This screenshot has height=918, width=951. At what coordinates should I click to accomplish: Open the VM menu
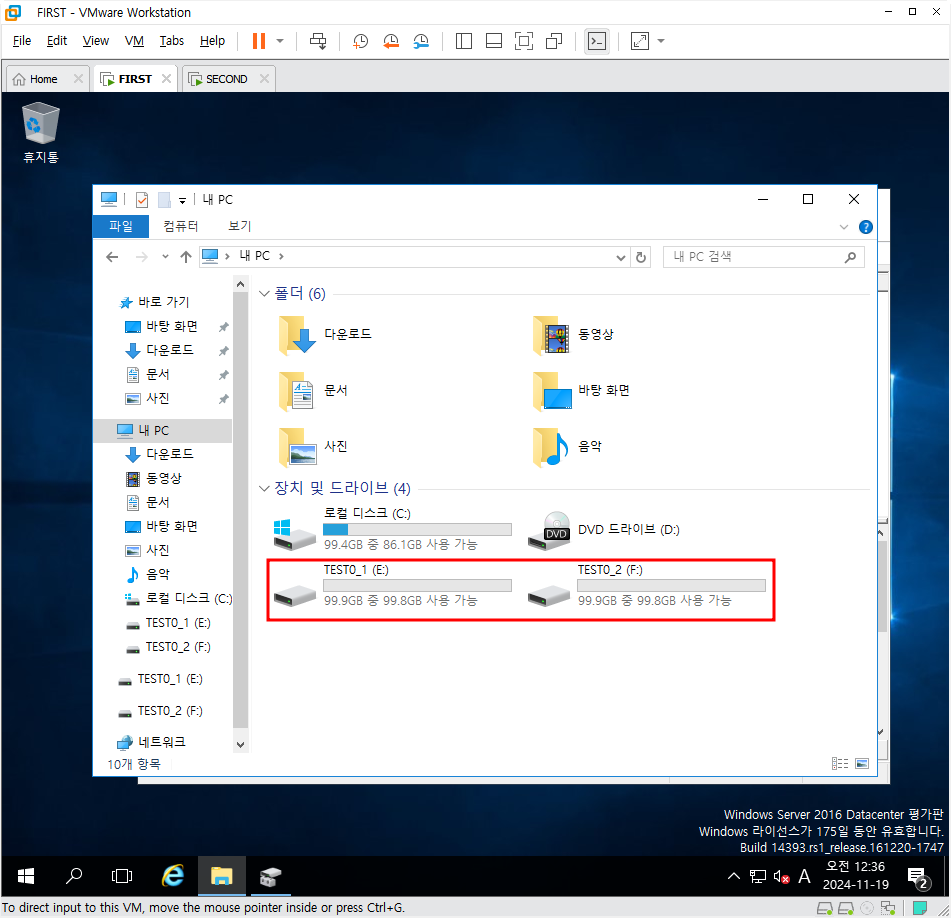click(x=134, y=41)
